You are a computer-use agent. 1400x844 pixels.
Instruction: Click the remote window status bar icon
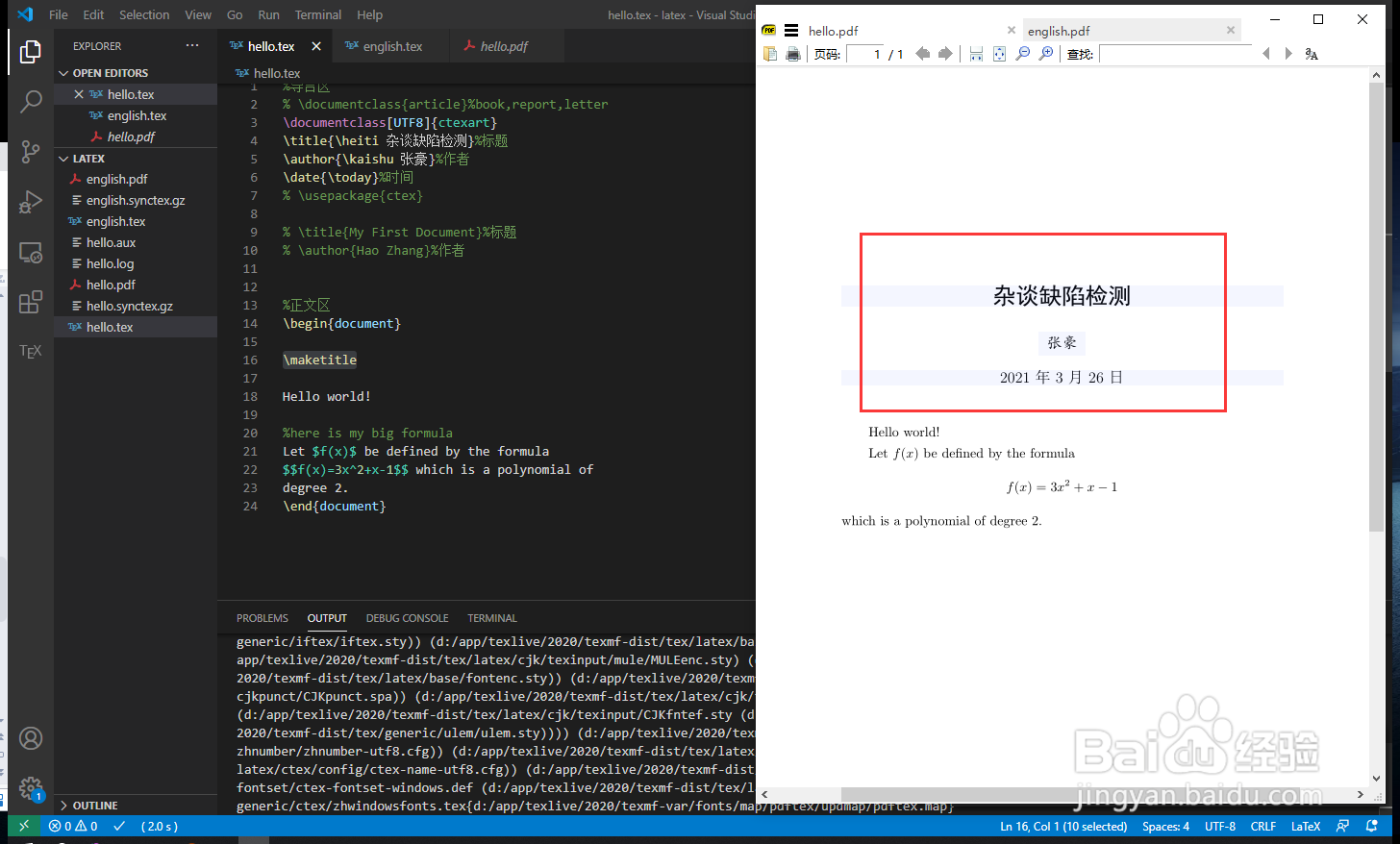click(24, 826)
